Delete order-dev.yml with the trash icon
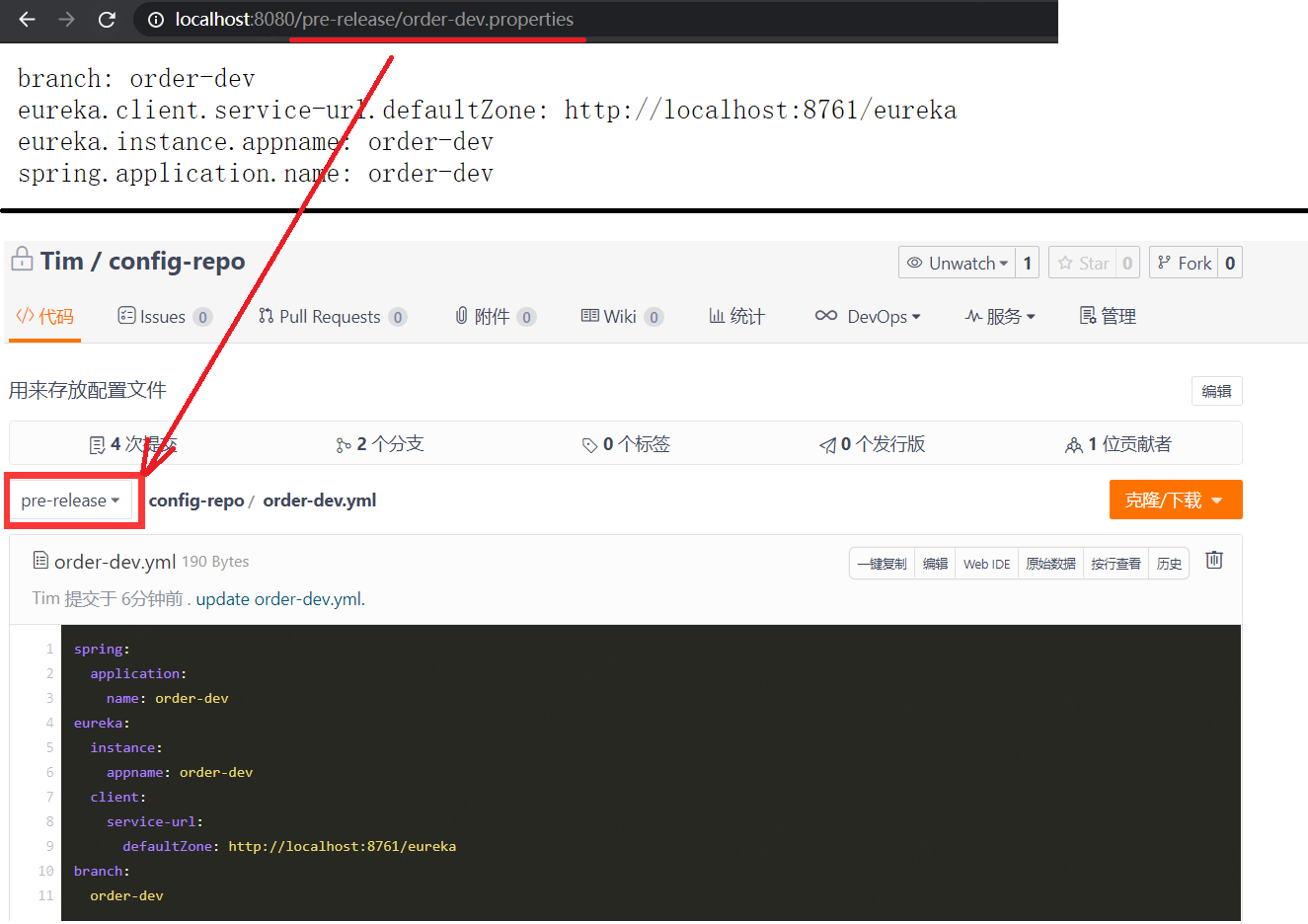The width and height of the screenshot is (1308, 924). 1214,561
